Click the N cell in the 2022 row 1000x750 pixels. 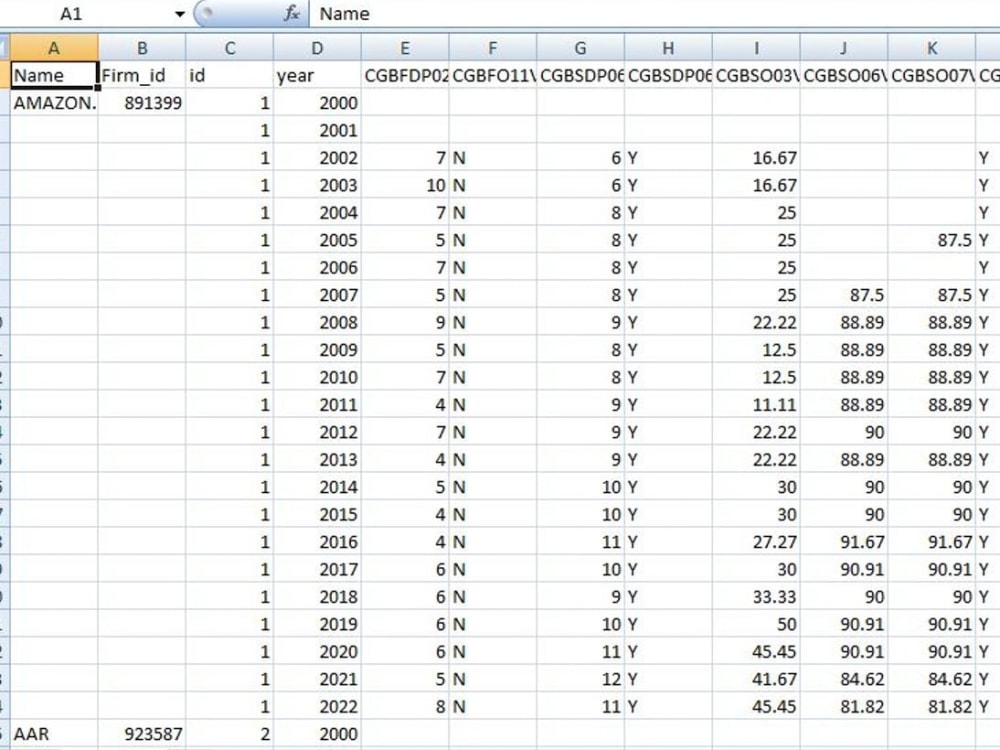(493, 707)
